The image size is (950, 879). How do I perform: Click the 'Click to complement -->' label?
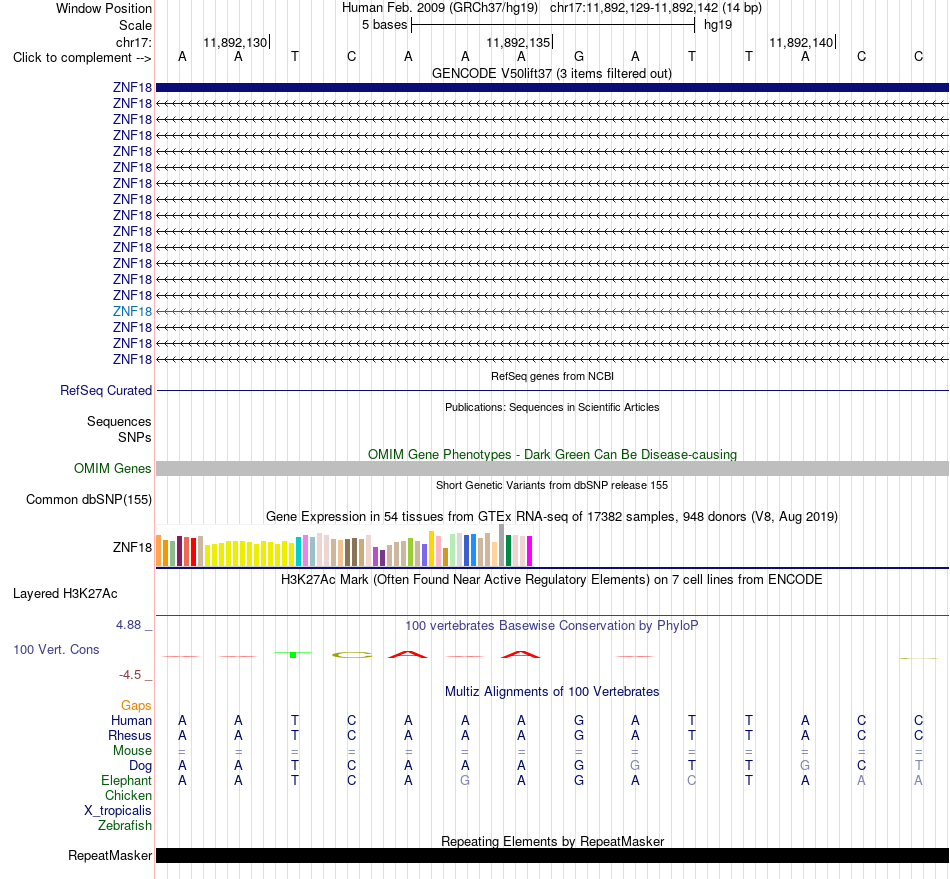click(x=82, y=58)
